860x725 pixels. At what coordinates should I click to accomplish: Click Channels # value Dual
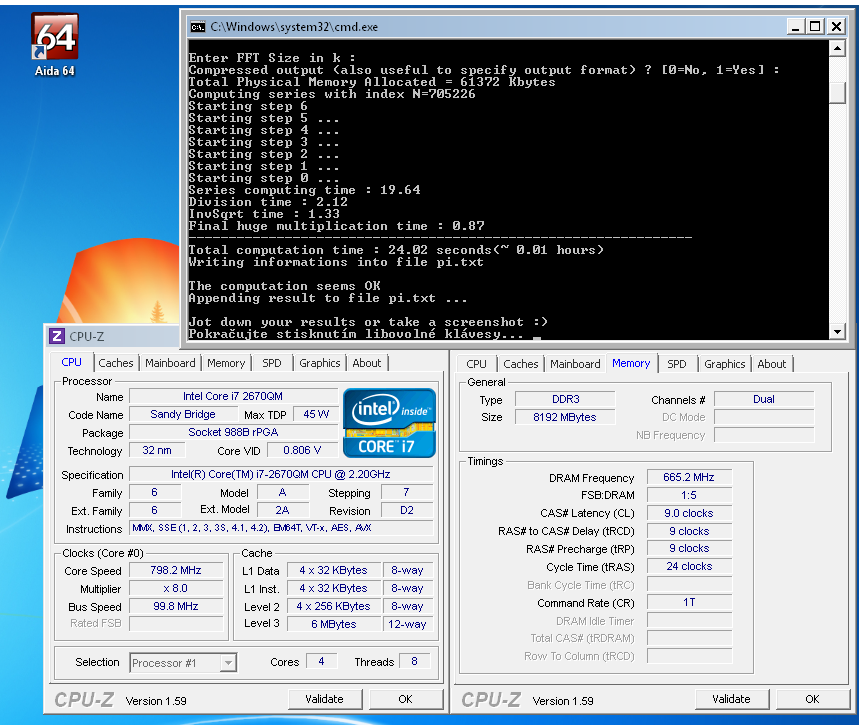click(764, 399)
